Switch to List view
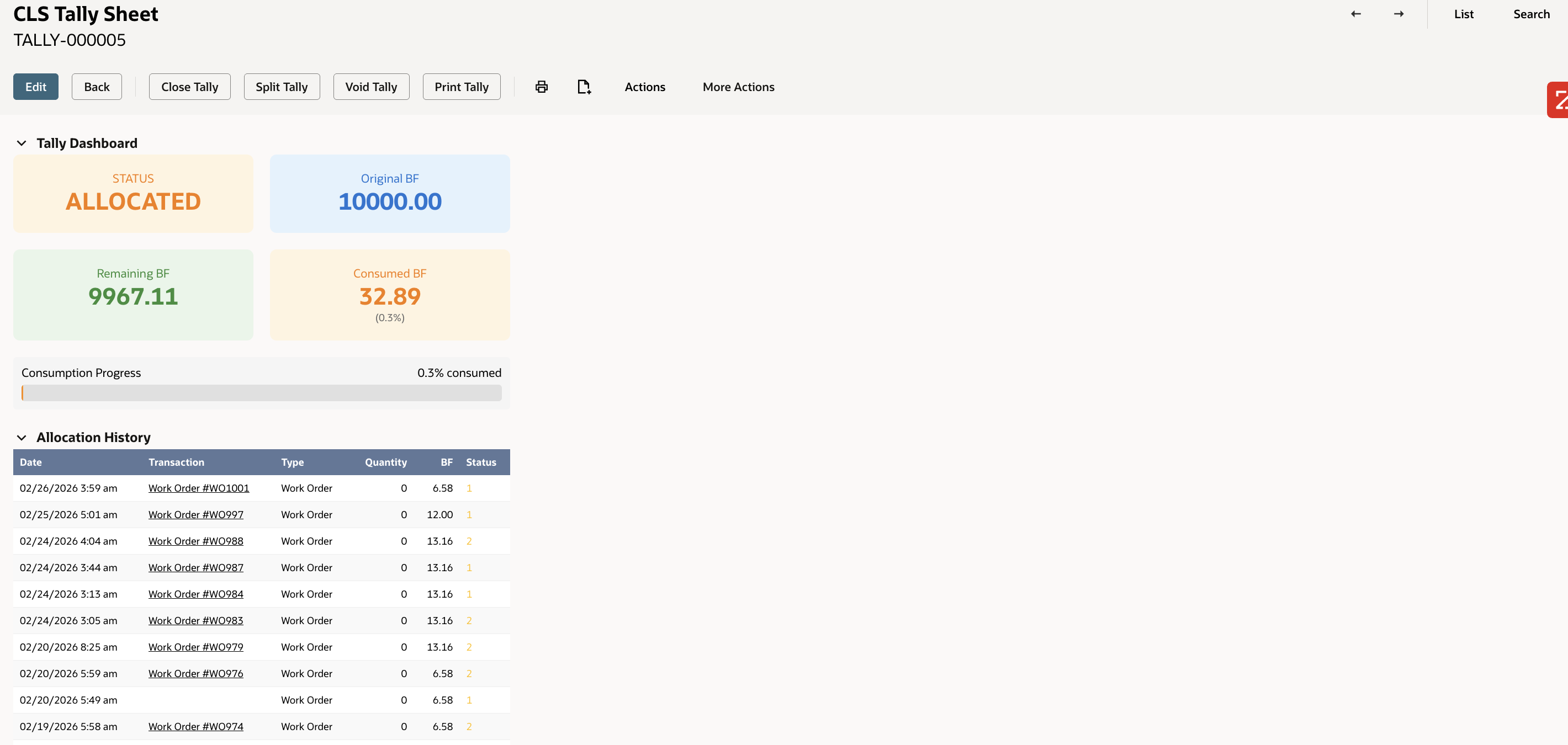Screen dimensions: 1568x745 coord(1463,14)
